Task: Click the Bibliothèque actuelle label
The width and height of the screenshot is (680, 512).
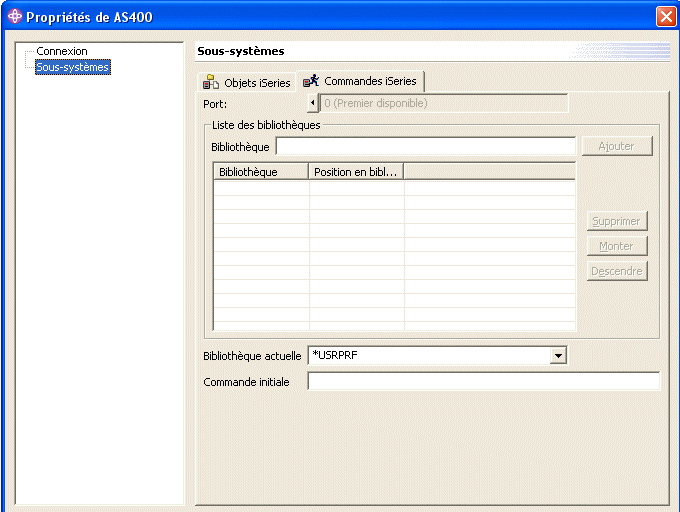Action: (x=252, y=356)
